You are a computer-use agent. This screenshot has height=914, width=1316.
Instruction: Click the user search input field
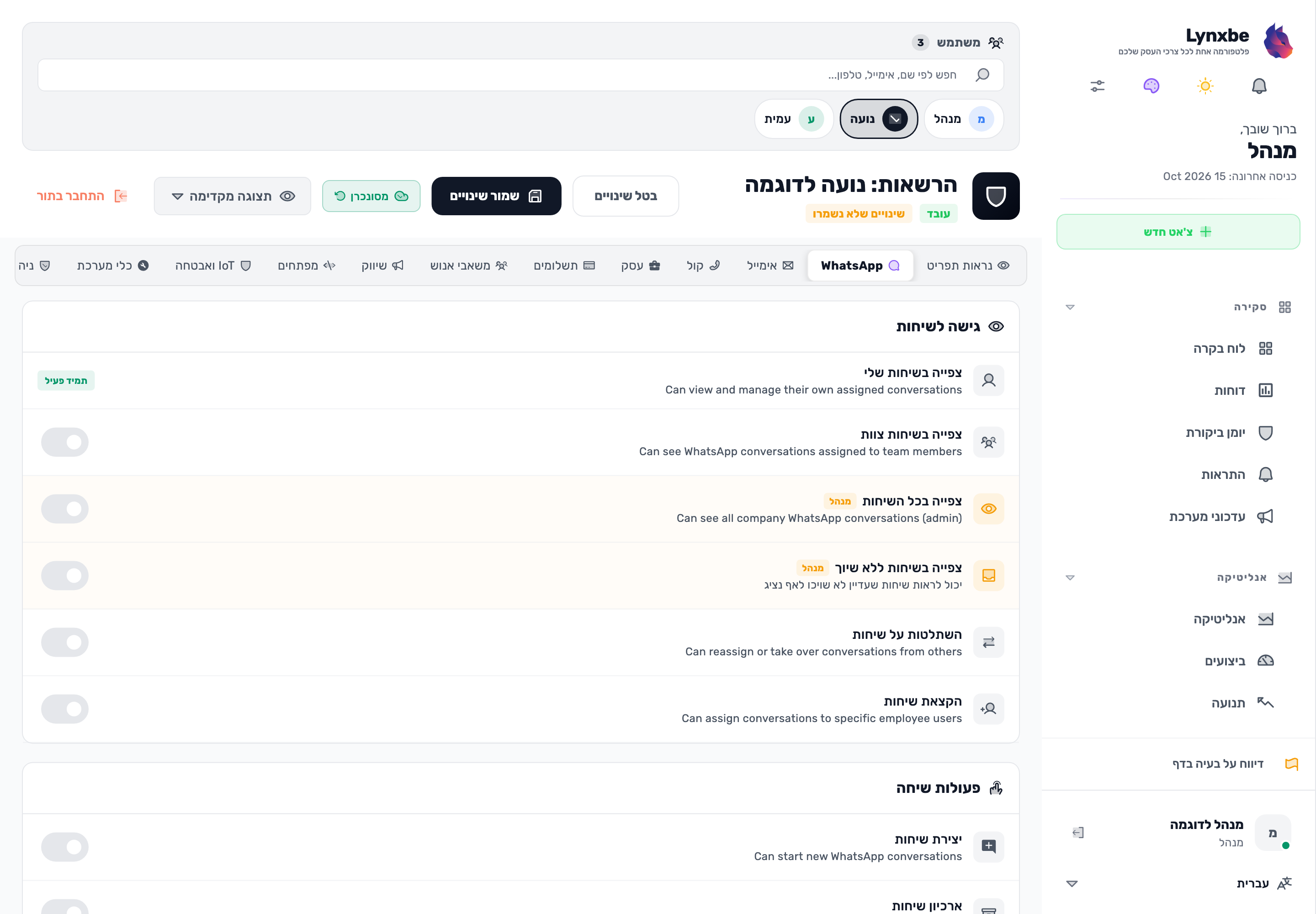[520, 74]
